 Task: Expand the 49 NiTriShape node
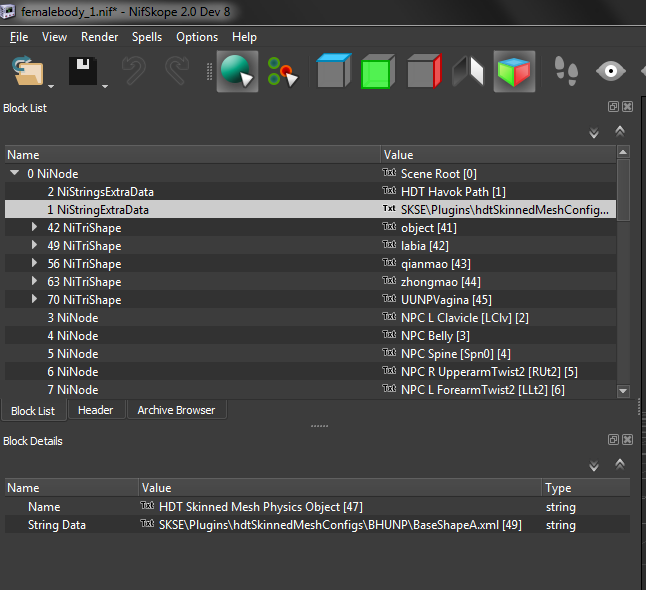point(34,245)
